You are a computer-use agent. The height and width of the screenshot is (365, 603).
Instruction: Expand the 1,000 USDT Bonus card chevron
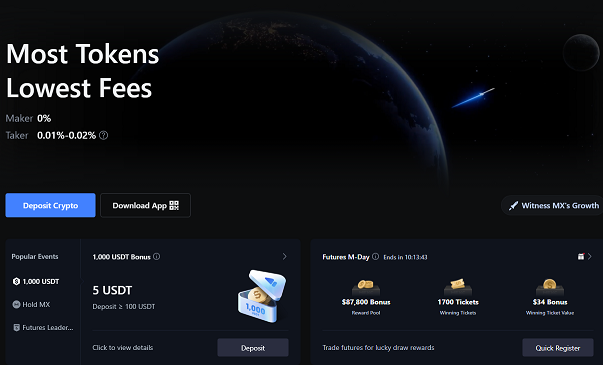[285, 257]
